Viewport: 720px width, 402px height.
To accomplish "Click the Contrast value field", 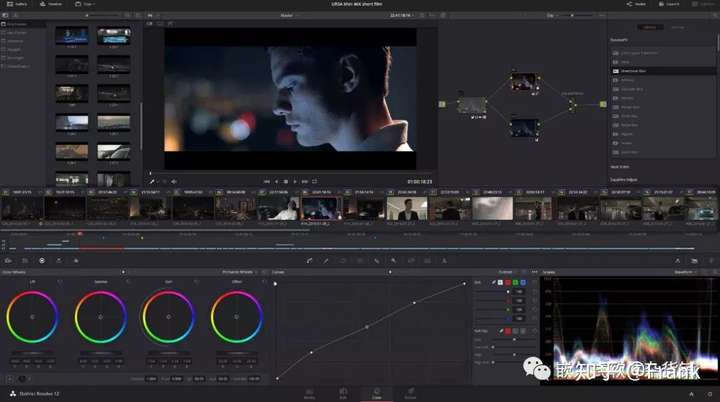I will (x=151, y=379).
